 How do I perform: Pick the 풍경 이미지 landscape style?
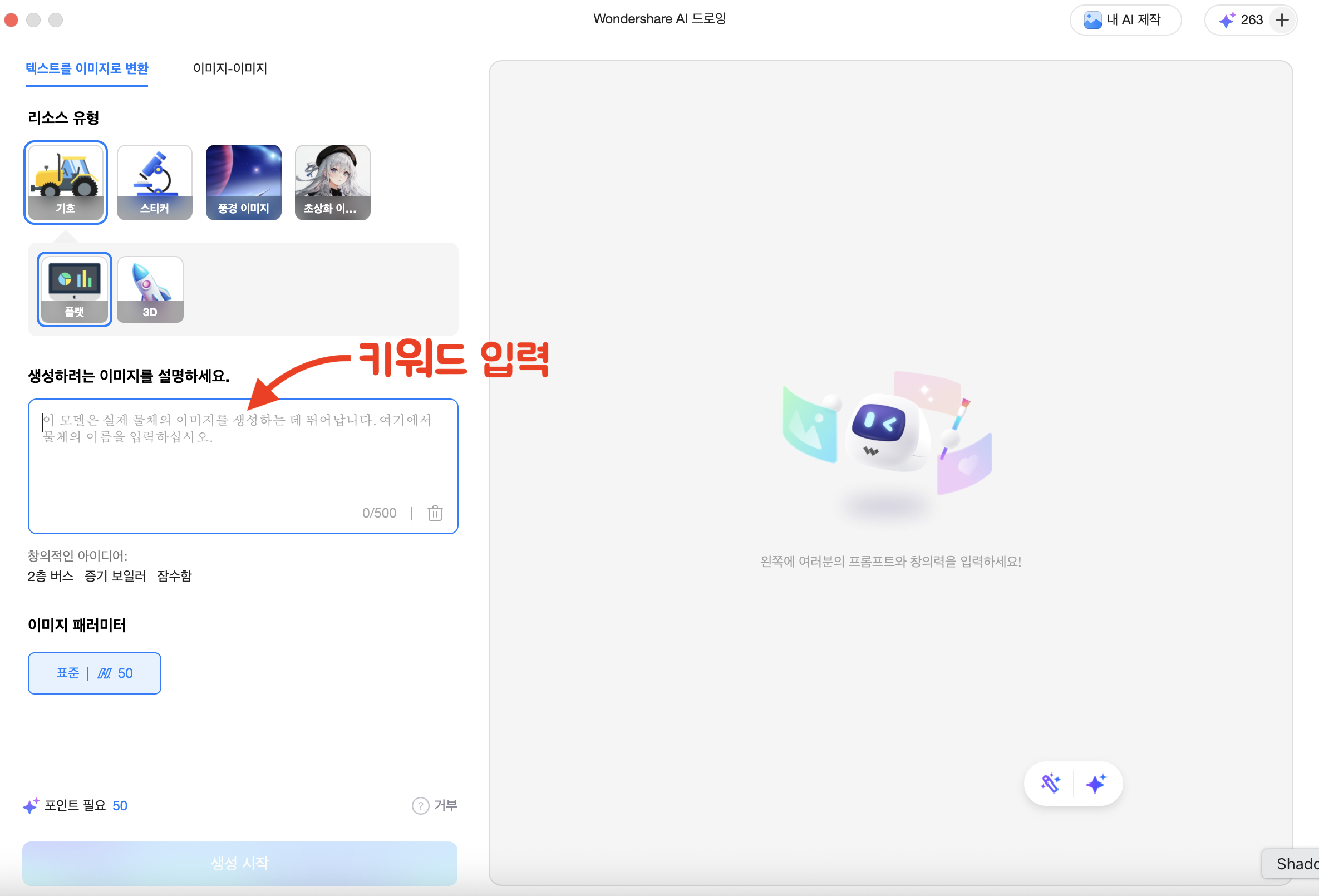click(x=243, y=182)
